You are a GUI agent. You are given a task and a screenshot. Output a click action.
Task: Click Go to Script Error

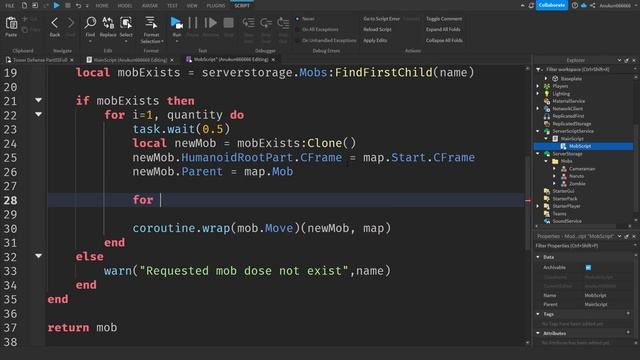(382, 19)
